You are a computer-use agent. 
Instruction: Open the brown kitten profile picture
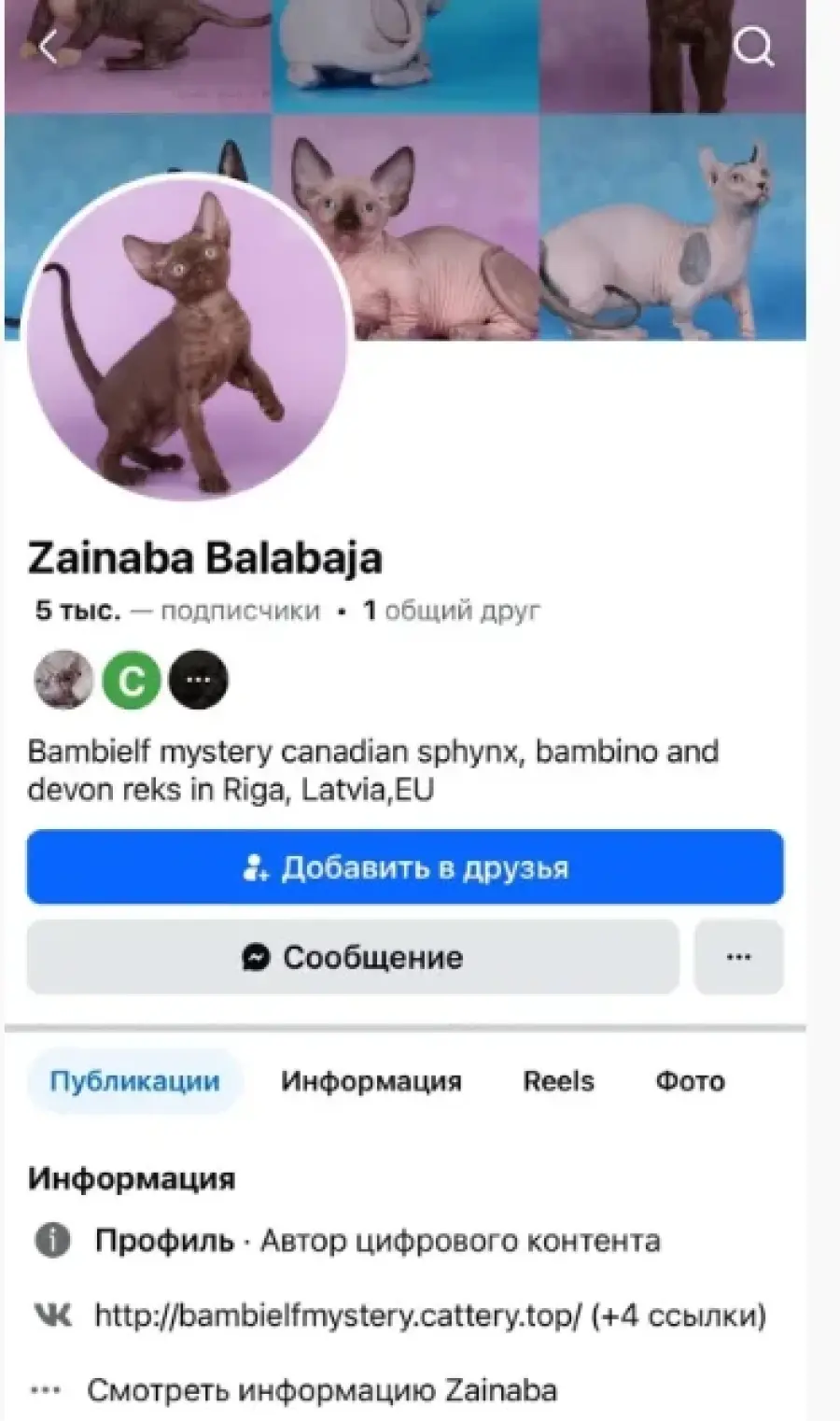(188, 337)
